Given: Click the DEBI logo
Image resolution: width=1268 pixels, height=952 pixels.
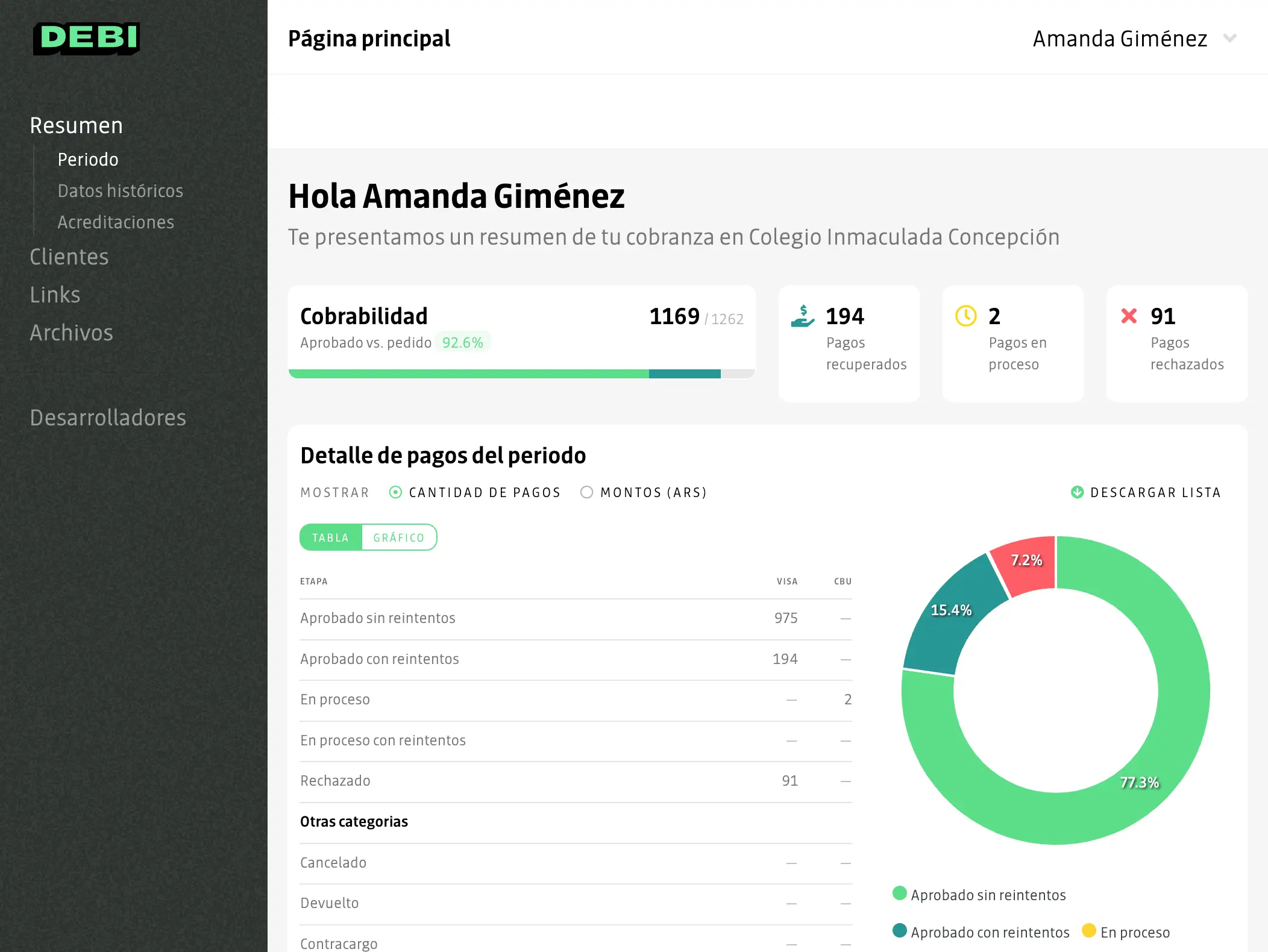Looking at the screenshot, I should pyautogui.click(x=86, y=39).
